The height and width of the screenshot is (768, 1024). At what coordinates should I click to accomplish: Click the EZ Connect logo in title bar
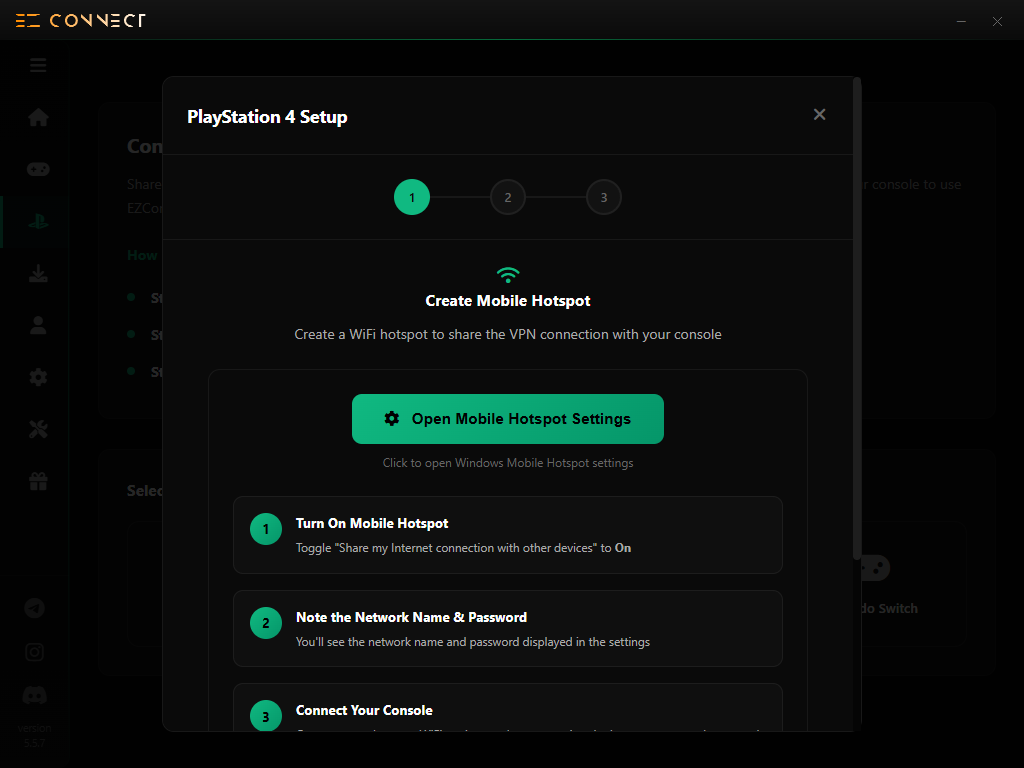80,20
